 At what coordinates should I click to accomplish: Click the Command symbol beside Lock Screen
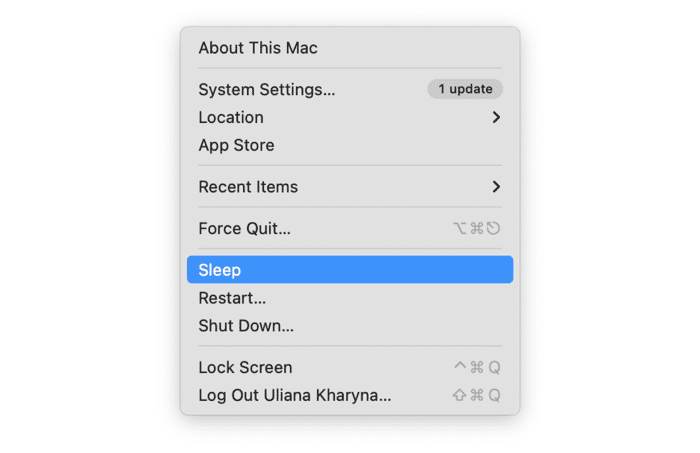pos(477,367)
